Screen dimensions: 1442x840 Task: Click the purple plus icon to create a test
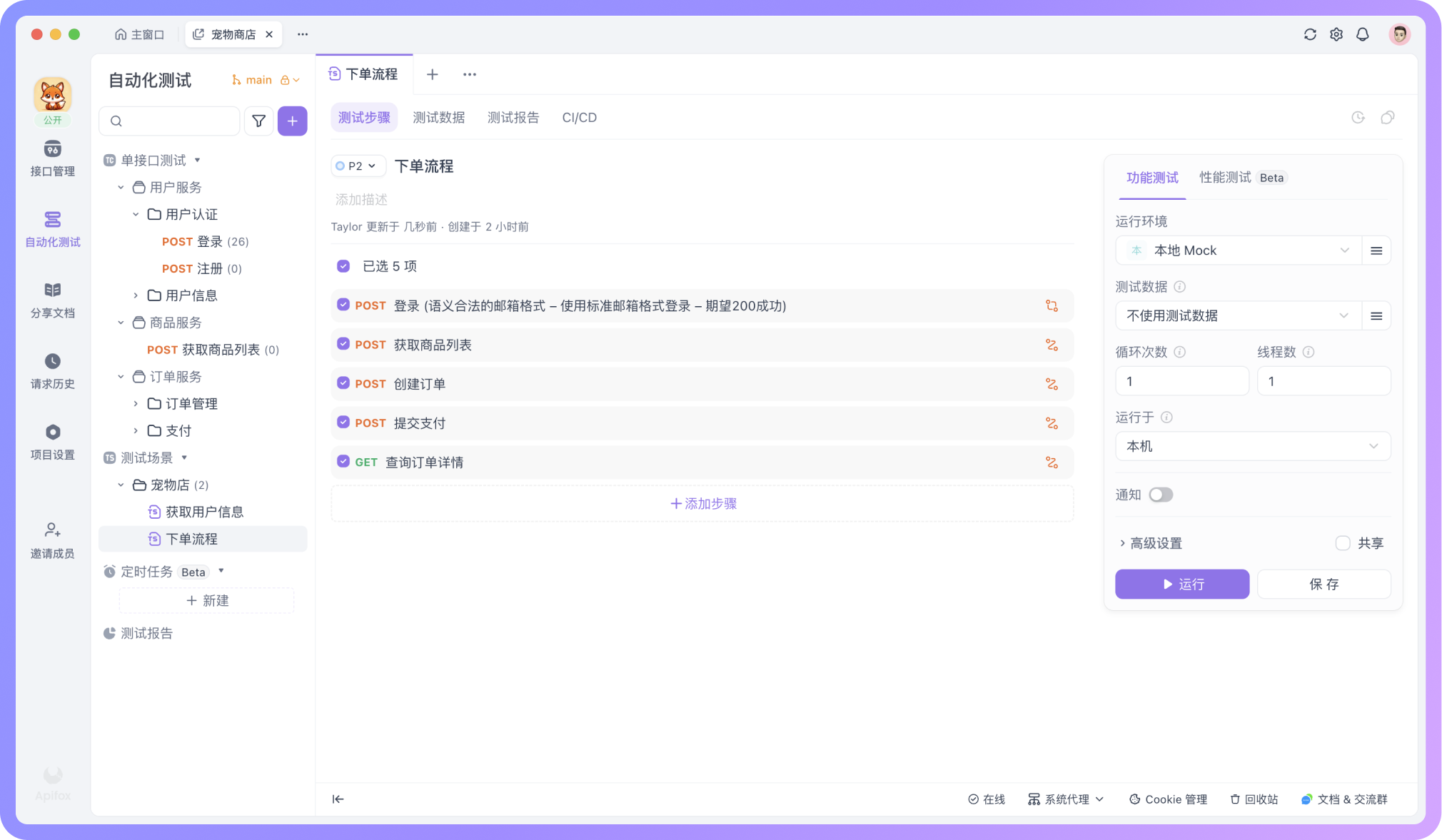coord(292,121)
